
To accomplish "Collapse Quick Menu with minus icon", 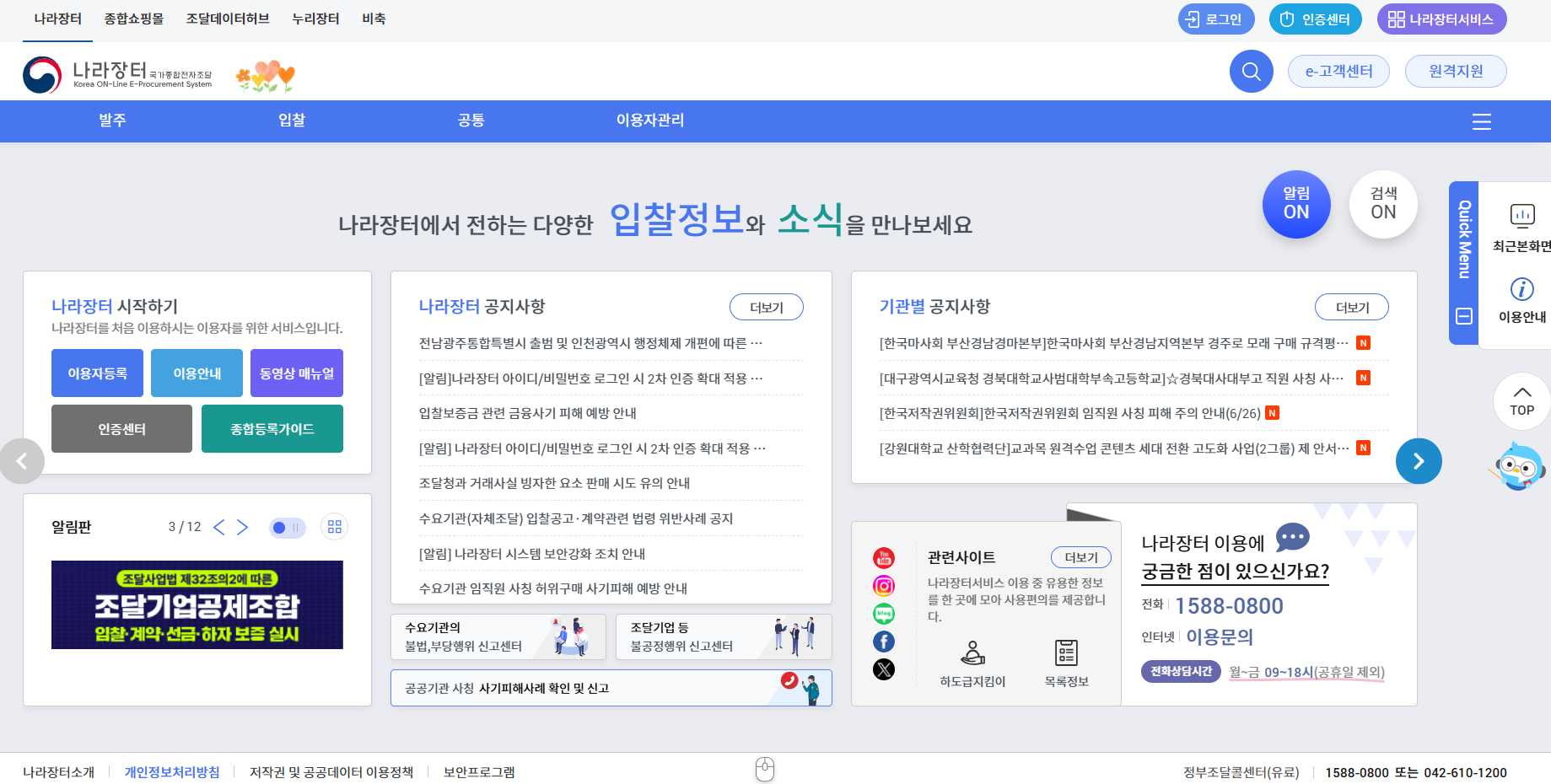I will click(x=1464, y=316).
